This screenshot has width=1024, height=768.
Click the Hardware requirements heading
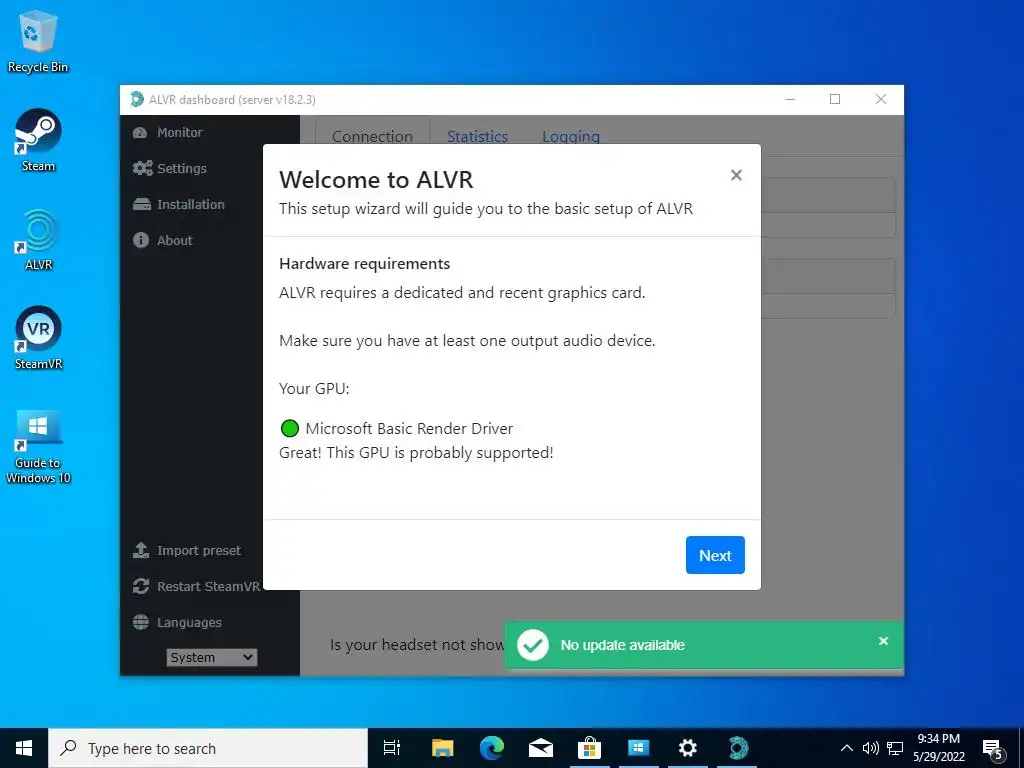[x=364, y=264]
